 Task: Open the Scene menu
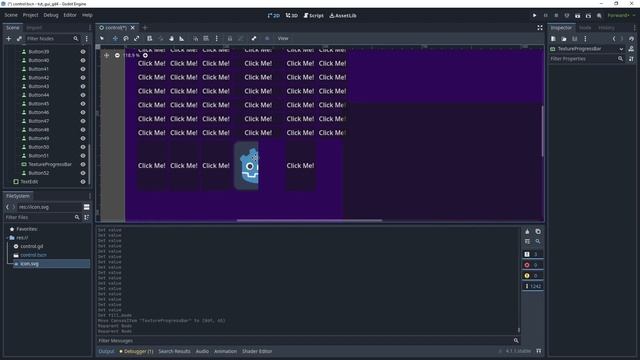pos(11,15)
